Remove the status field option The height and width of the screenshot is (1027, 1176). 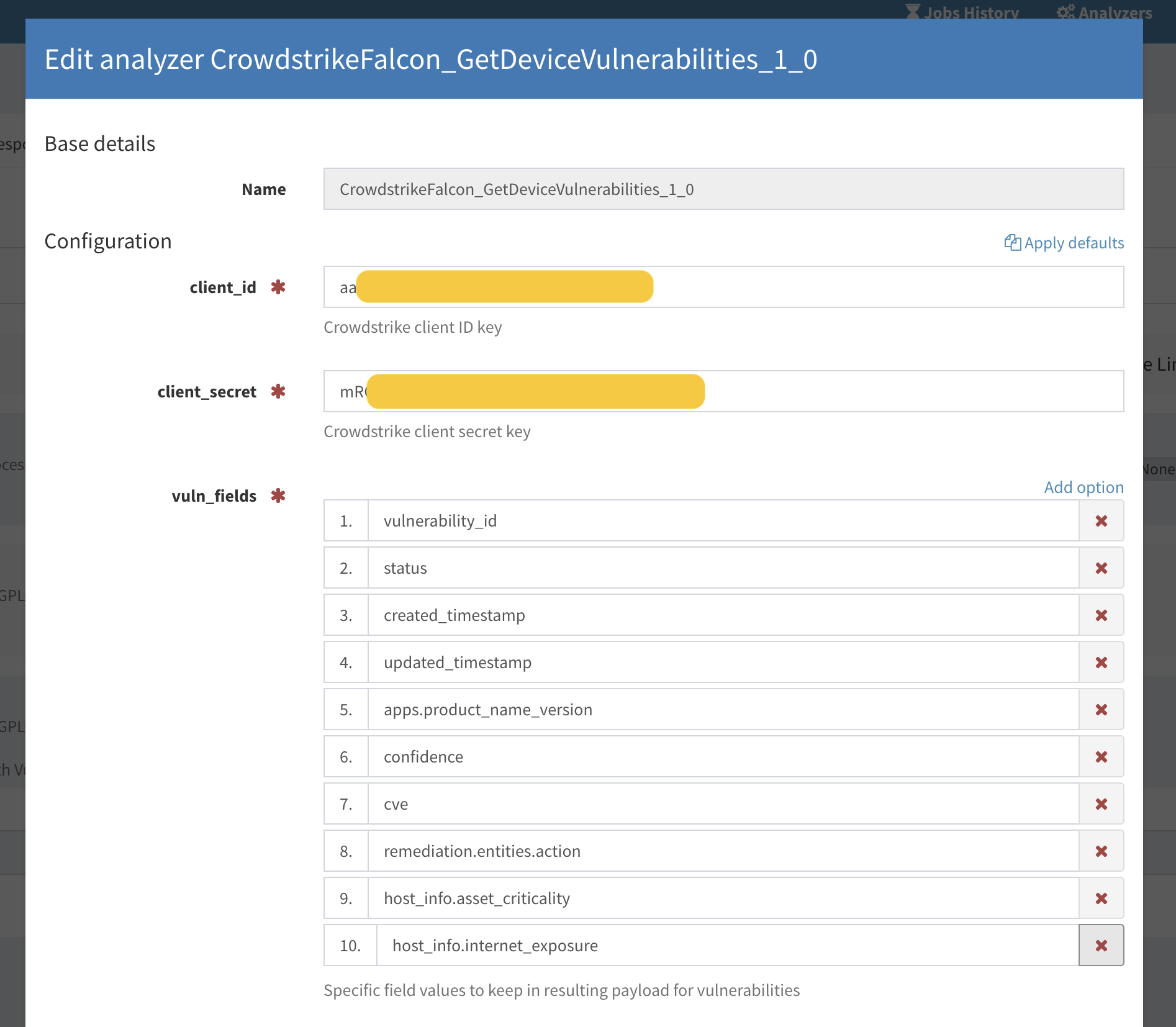tap(1101, 568)
